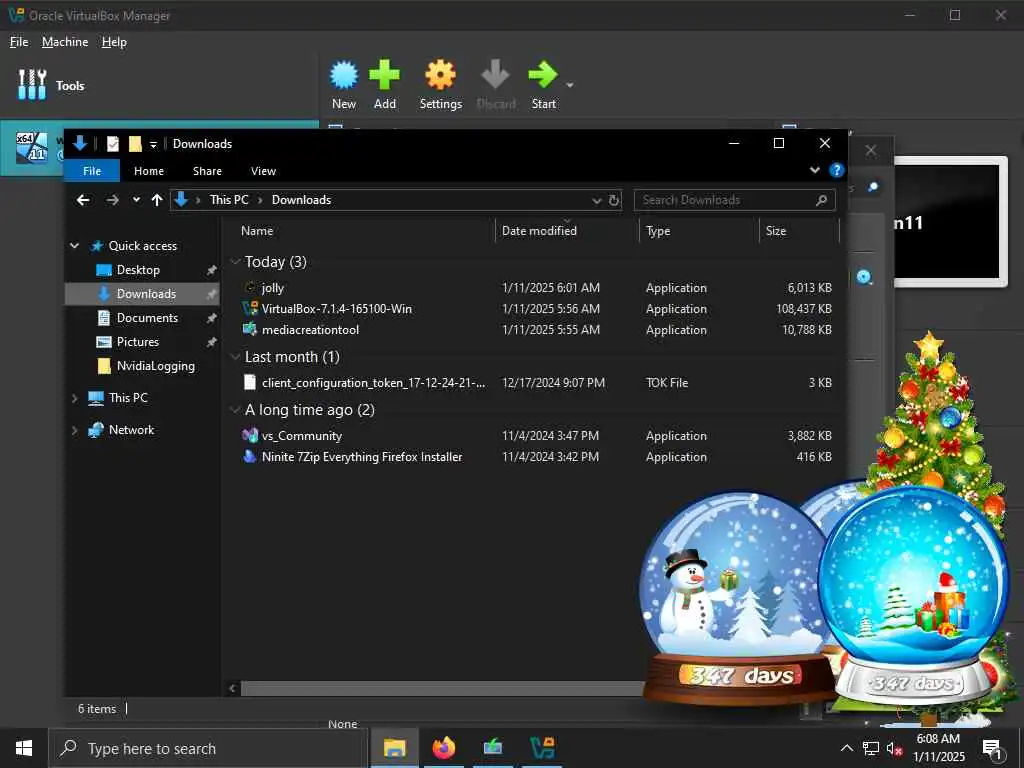
Task: Click the New machine icon in VirtualBox
Action: tap(344, 75)
